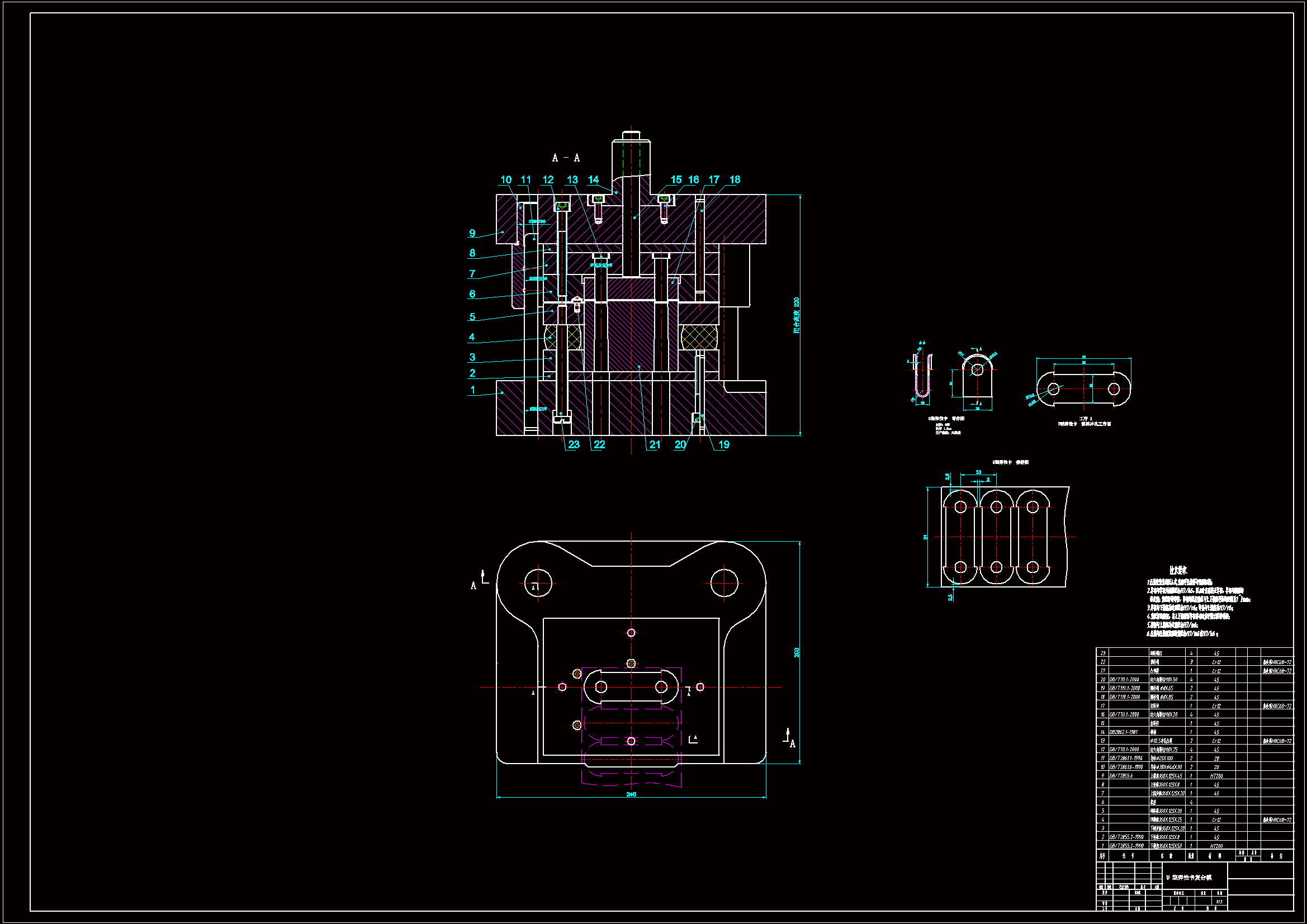Click parts list row 9 HT200 material cell
Screen dimensions: 1307x924
click(1216, 776)
